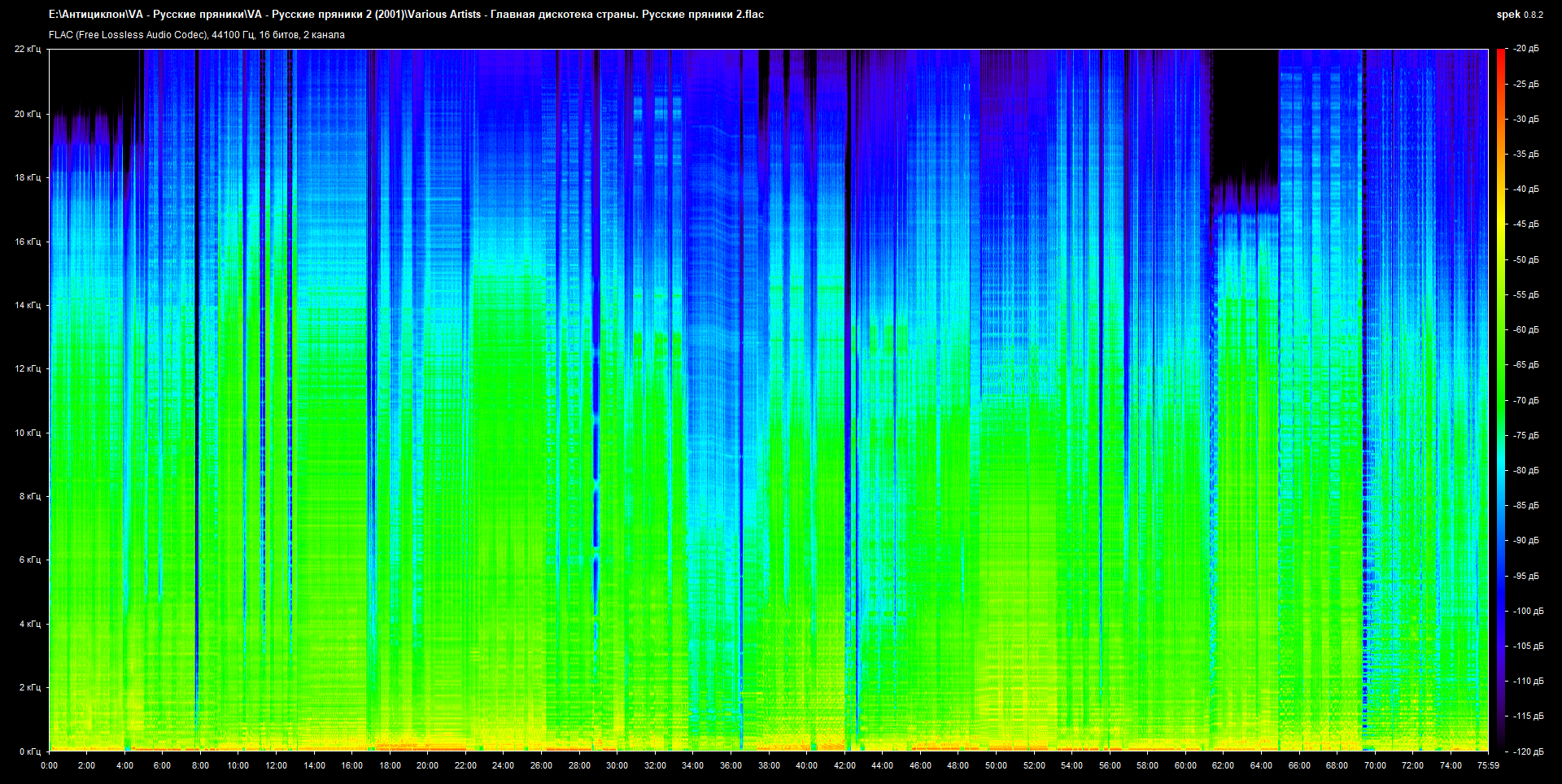Select the 62:00 time axis marker

click(1223, 765)
